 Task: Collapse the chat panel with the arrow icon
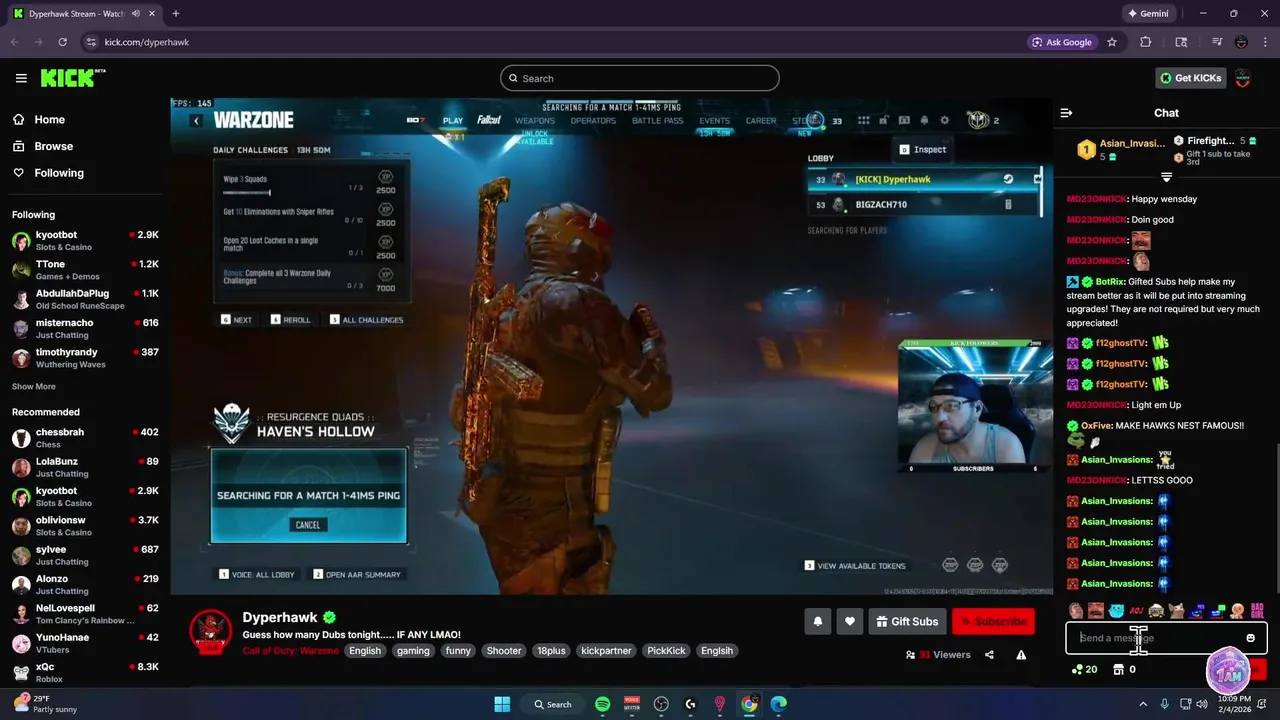1066,113
